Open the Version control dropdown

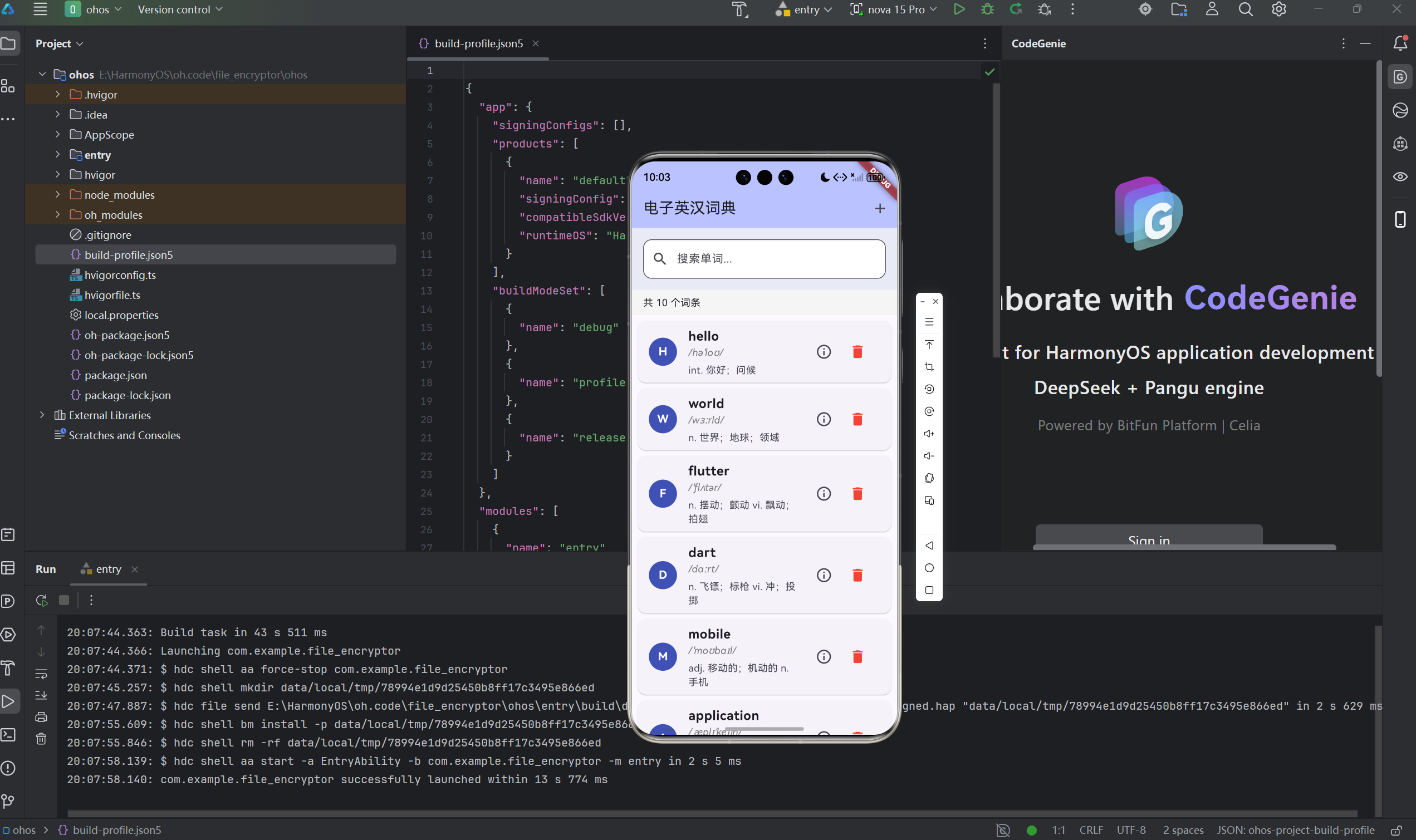click(179, 9)
